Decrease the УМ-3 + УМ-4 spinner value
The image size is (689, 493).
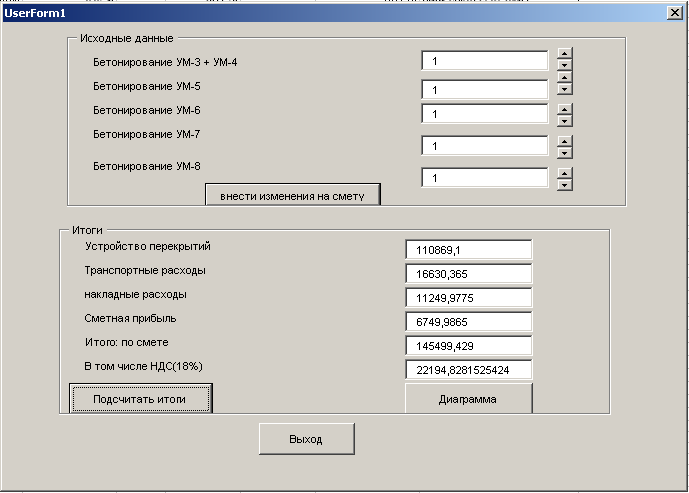click(x=565, y=65)
